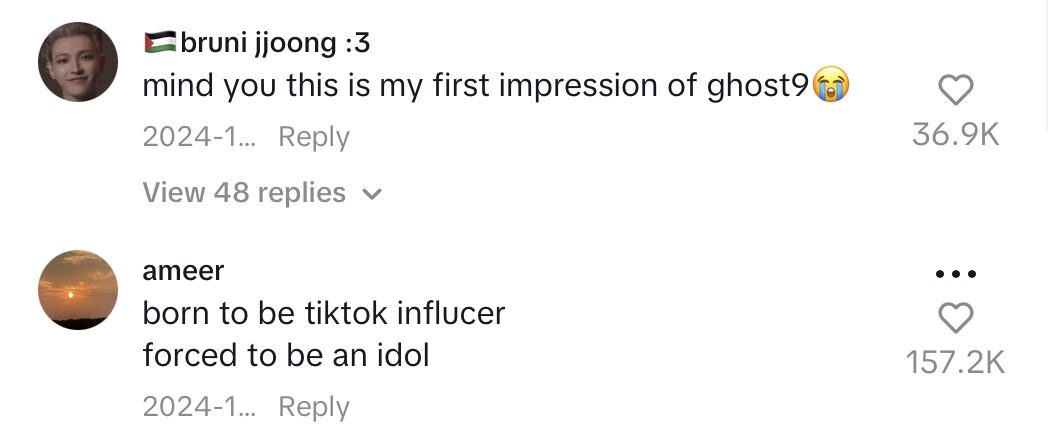This screenshot has height=430, width=1048.
Task: Like the ghost9 first impression comment
Action: tap(956, 91)
